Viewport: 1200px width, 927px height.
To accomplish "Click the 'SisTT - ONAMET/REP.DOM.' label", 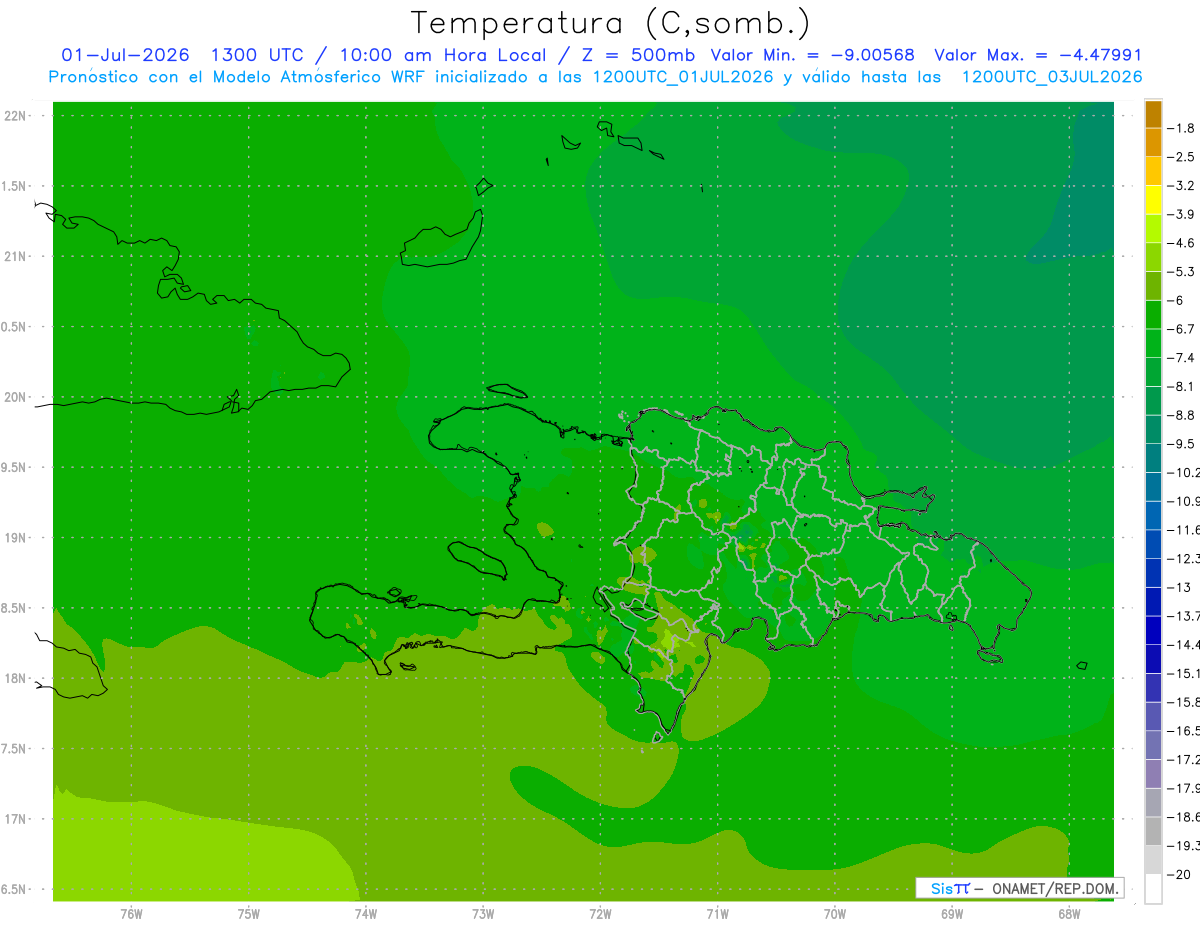I will [x=1021, y=888].
